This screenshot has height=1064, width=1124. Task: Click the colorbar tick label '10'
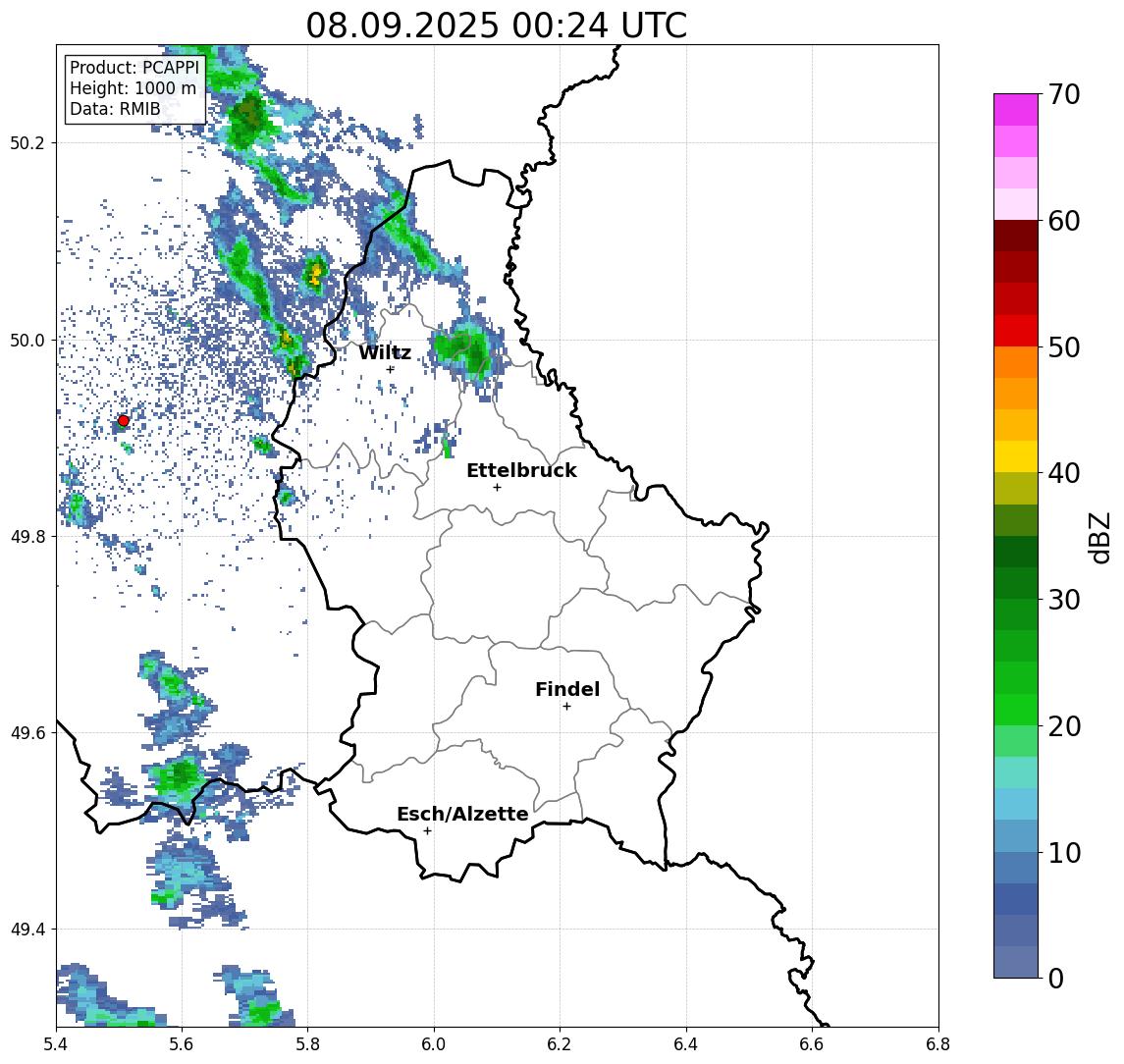pyautogui.click(x=1064, y=852)
